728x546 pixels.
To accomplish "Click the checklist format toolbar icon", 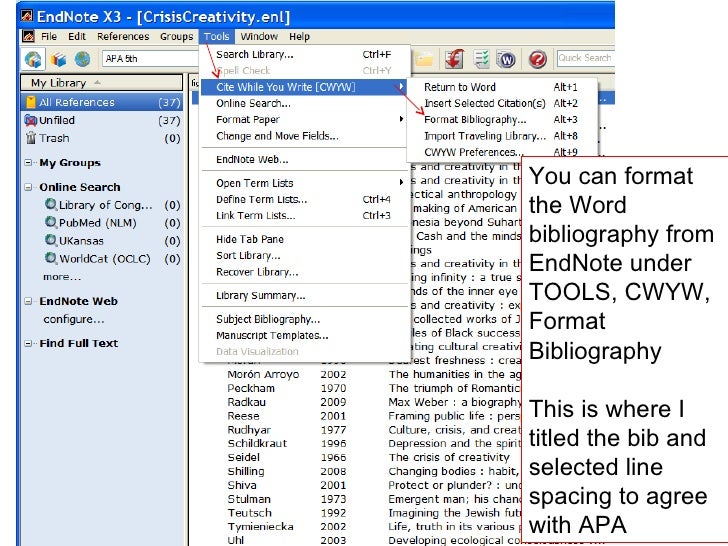I will (x=481, y=59).
